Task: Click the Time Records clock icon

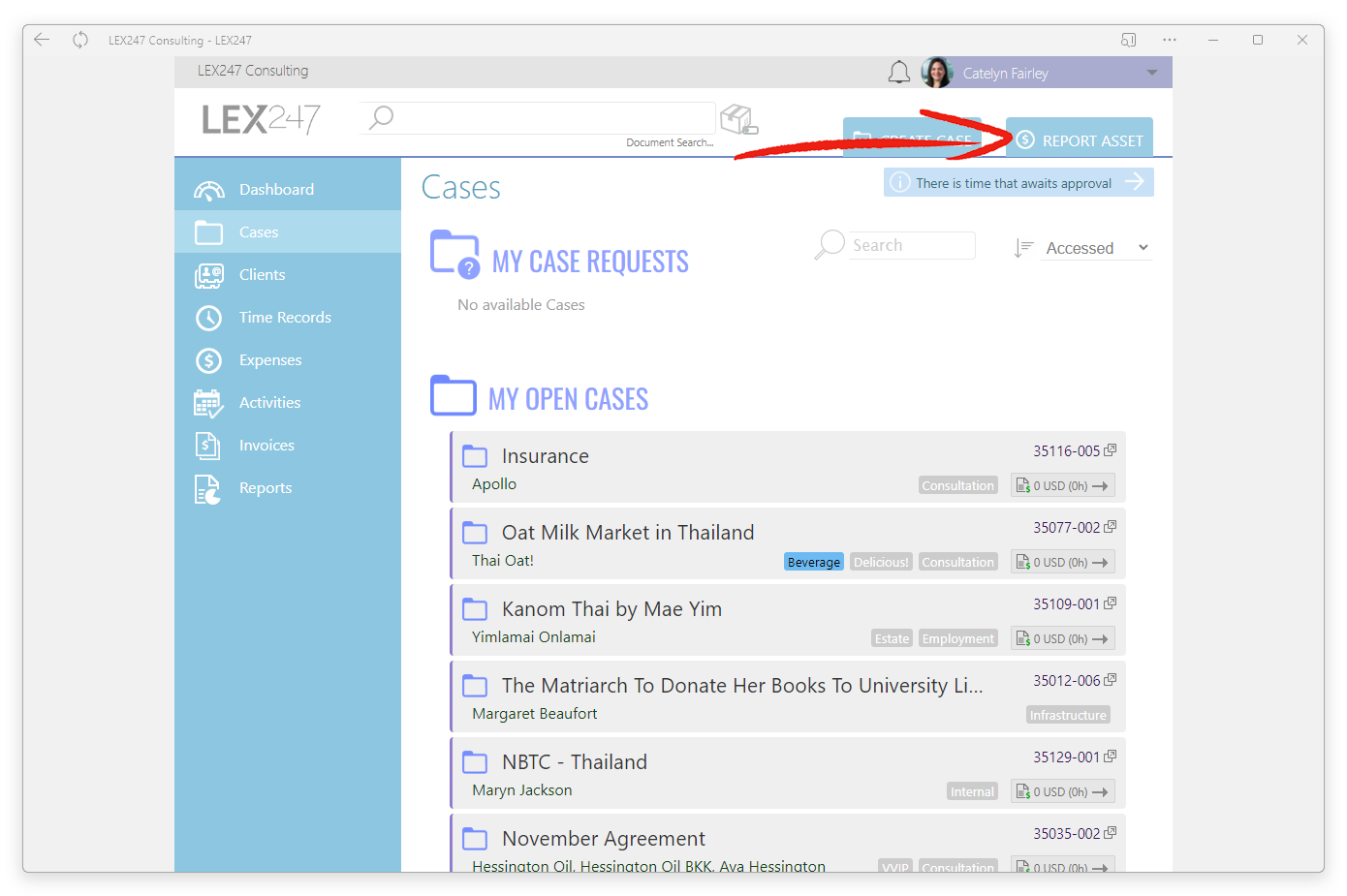Action: point(208,318)
